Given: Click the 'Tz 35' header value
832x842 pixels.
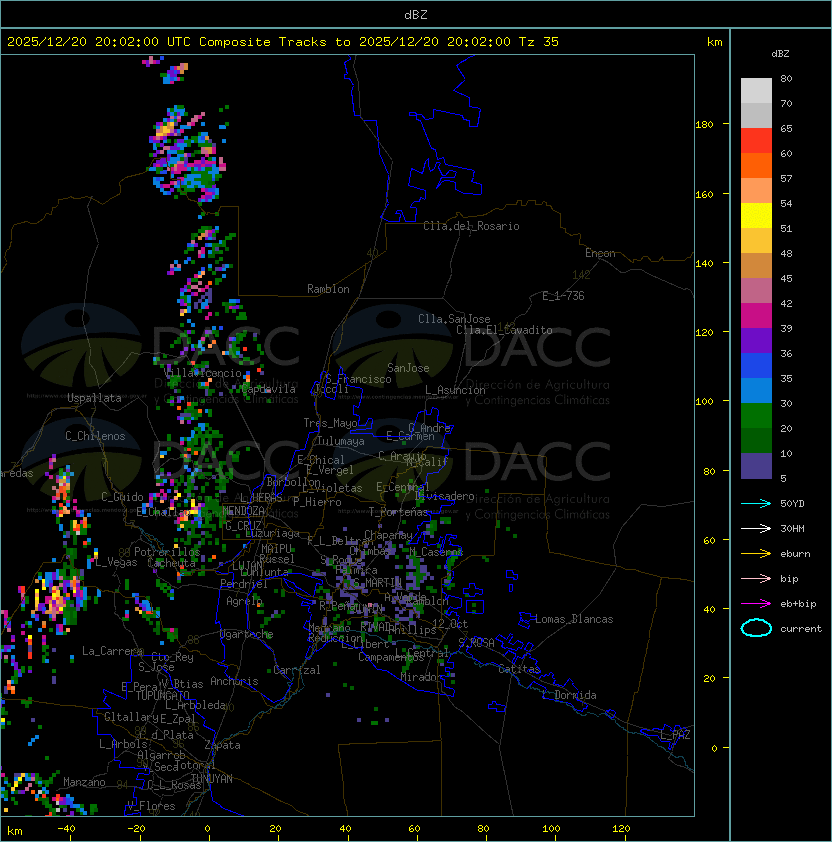Looking at the screenshot, I should 539,42.
